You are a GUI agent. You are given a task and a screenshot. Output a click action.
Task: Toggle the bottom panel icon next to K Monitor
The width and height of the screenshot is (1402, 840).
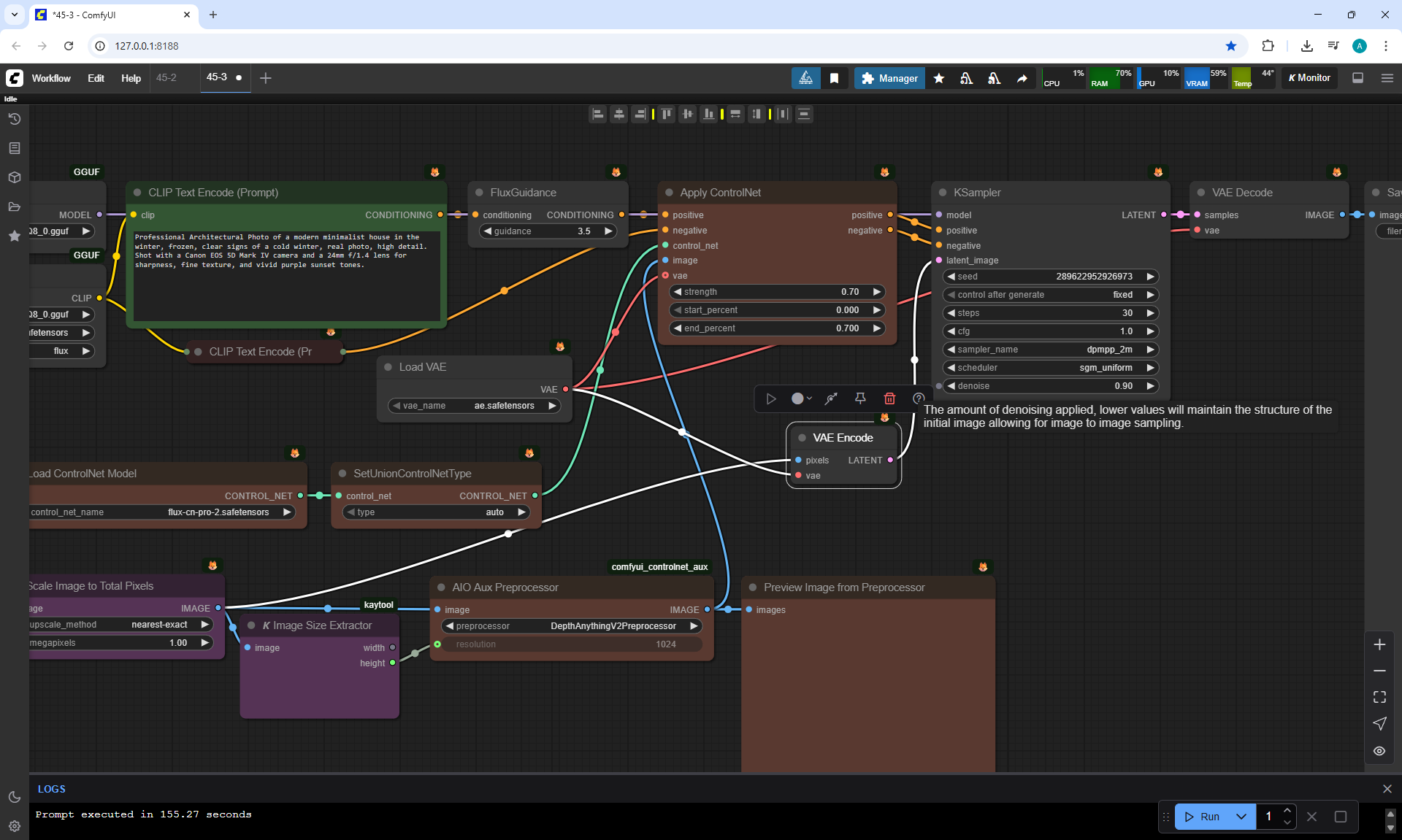1357,78
